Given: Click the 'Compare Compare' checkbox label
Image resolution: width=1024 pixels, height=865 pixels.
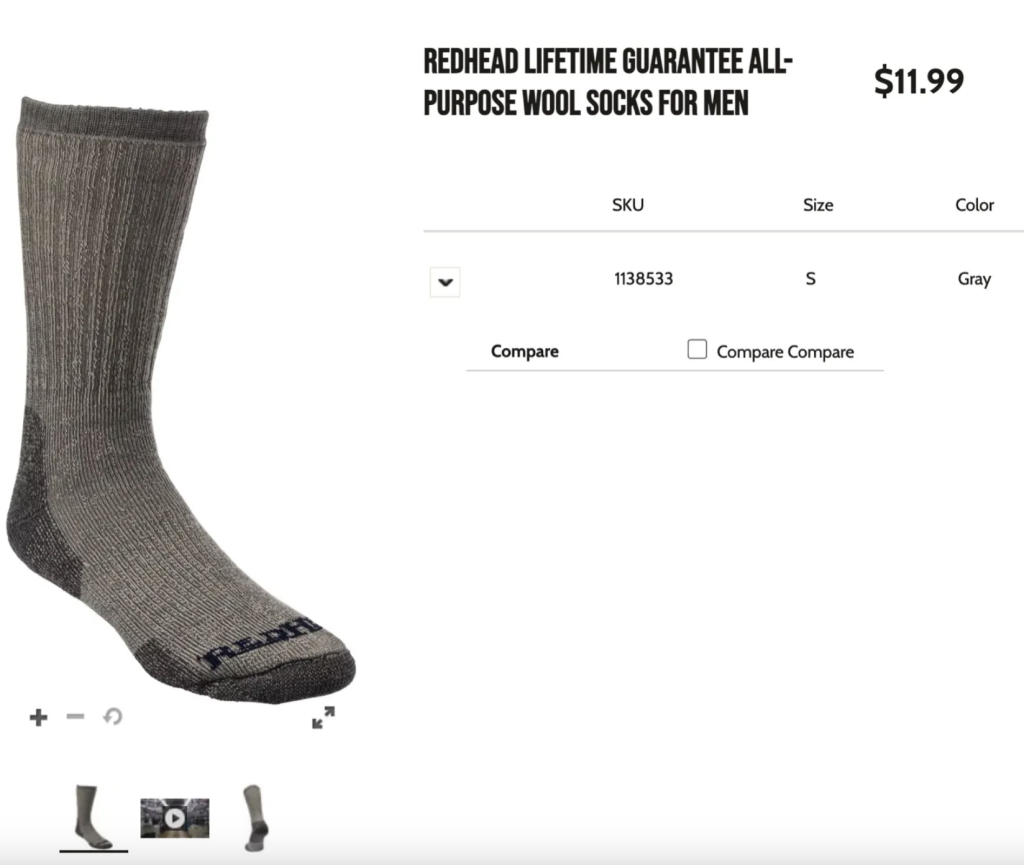Looking at the screenshot, I should (x=785, y=352).
